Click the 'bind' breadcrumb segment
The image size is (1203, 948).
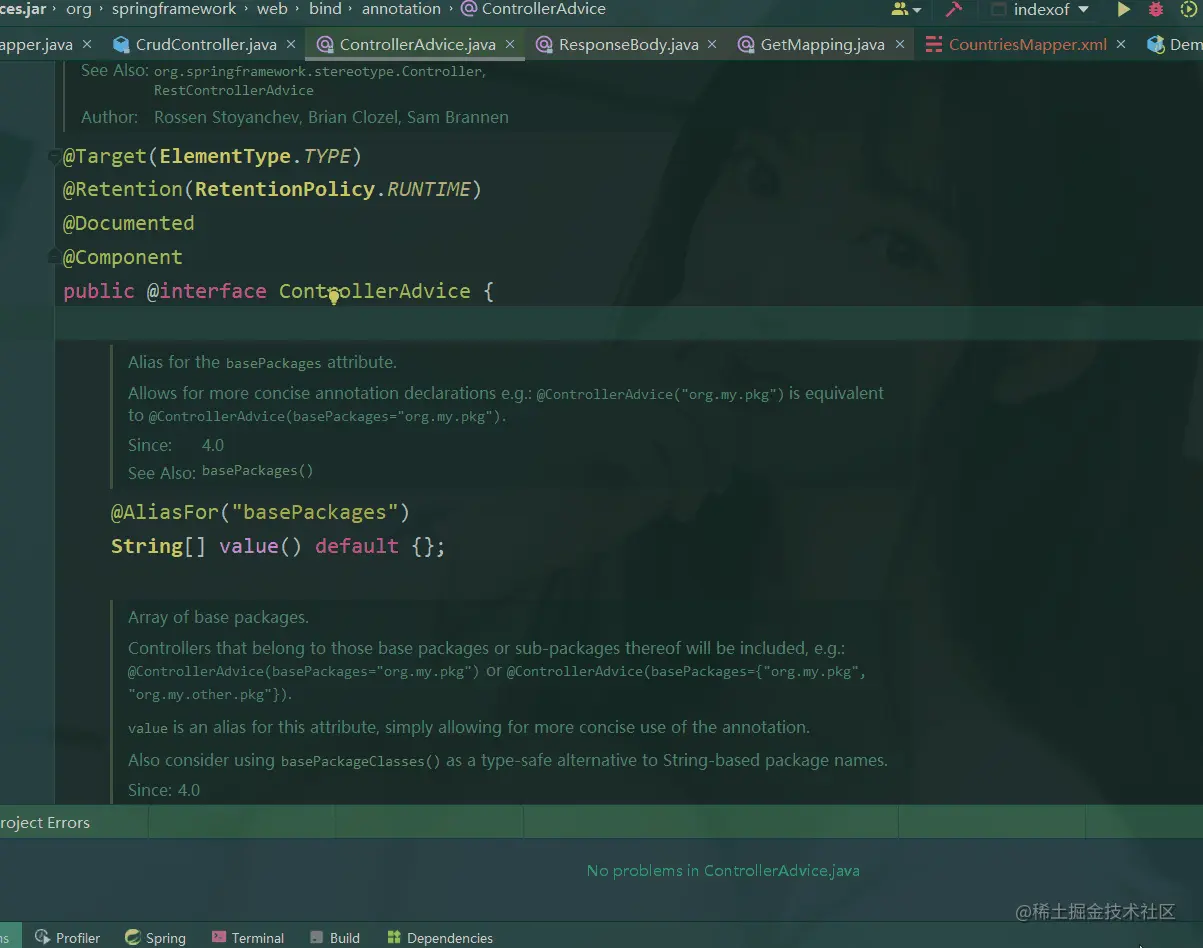coord(325,9)
